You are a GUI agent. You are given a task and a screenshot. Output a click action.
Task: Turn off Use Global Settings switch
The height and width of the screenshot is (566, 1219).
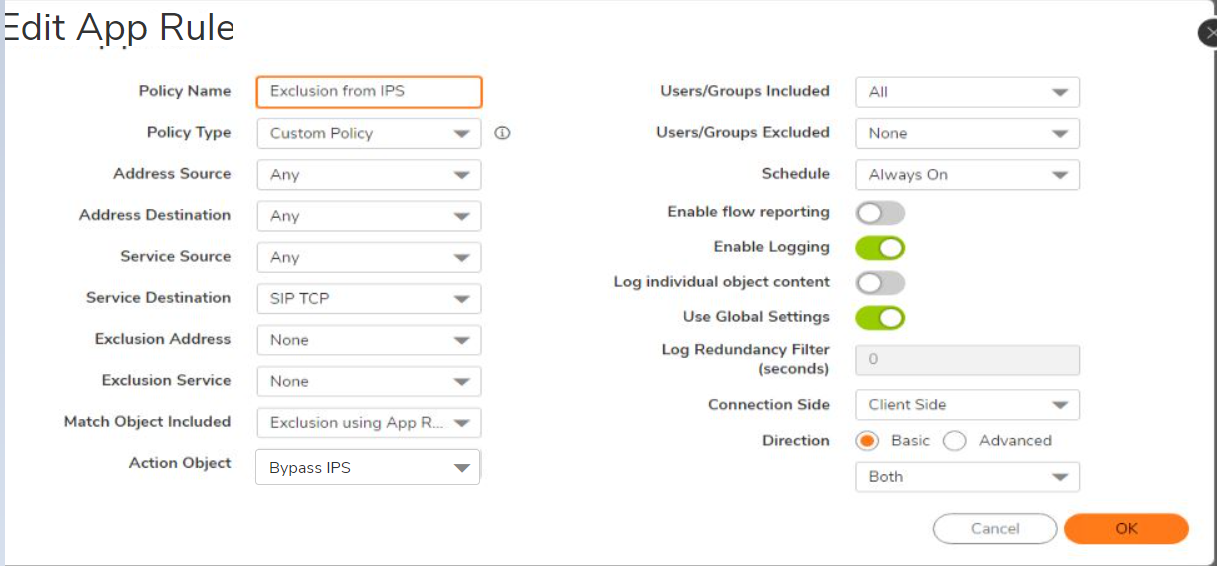[880, 318]
